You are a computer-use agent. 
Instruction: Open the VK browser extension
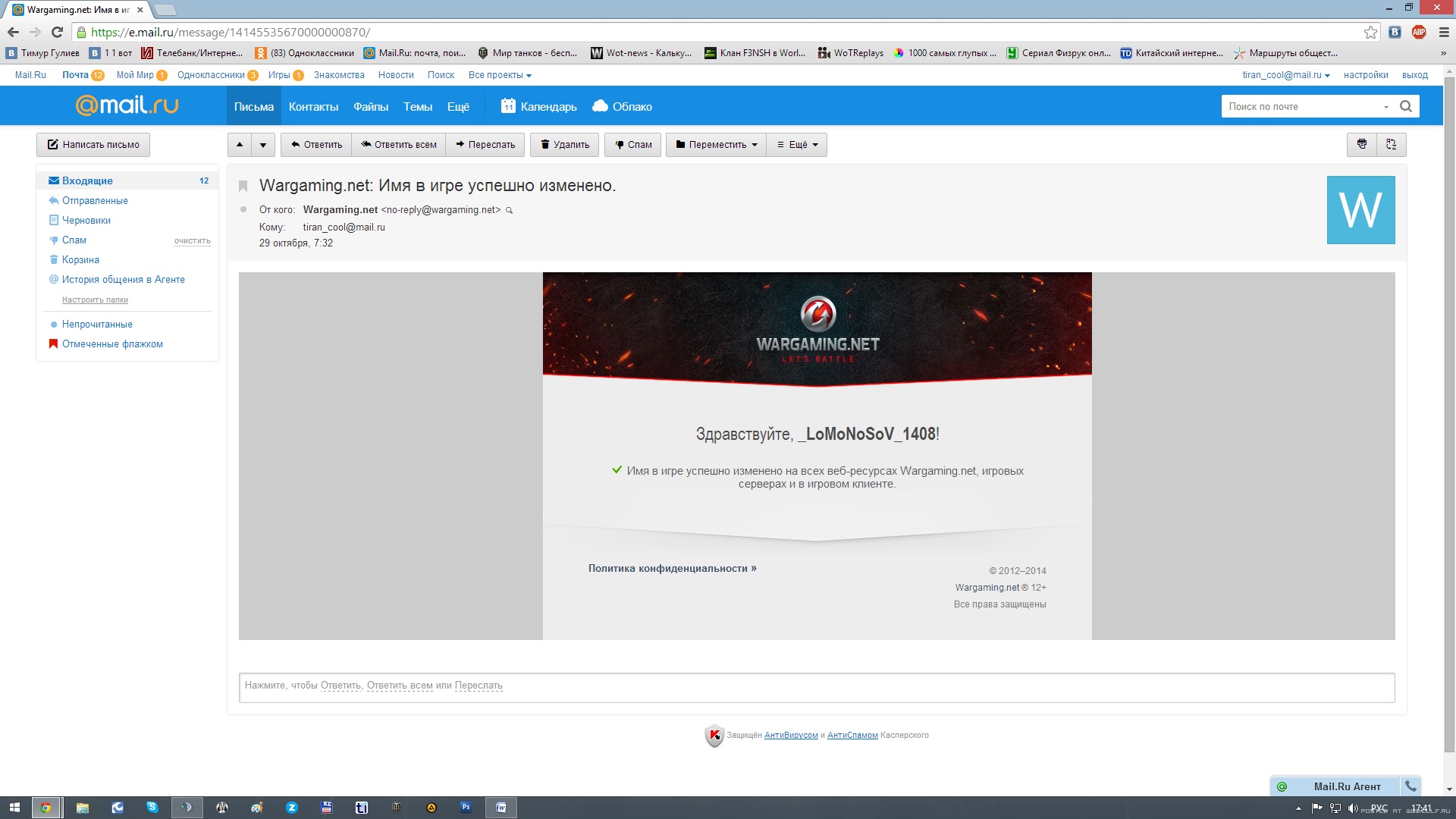click(1395, 32)
